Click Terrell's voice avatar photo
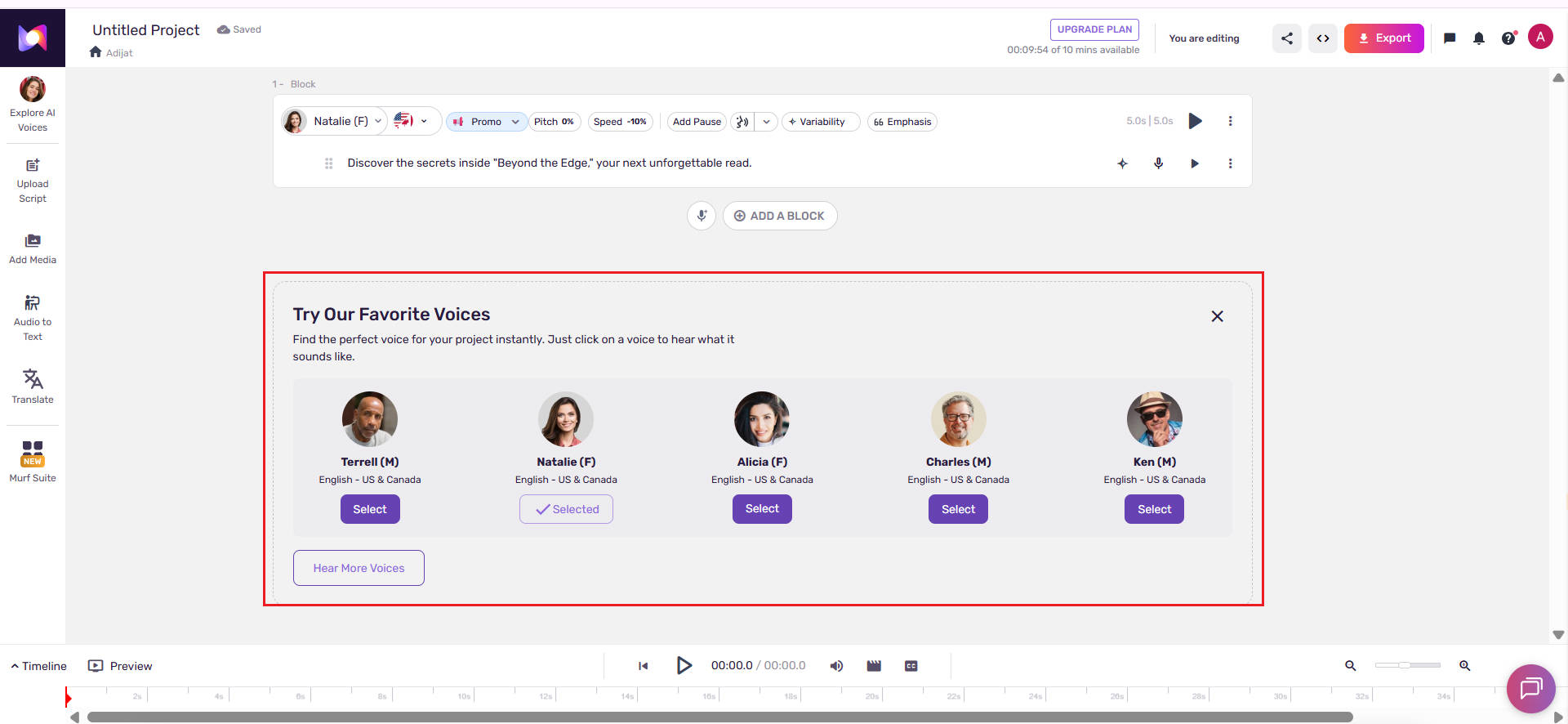The height and width of the screenshot is (724, 1568). (370, 419)
